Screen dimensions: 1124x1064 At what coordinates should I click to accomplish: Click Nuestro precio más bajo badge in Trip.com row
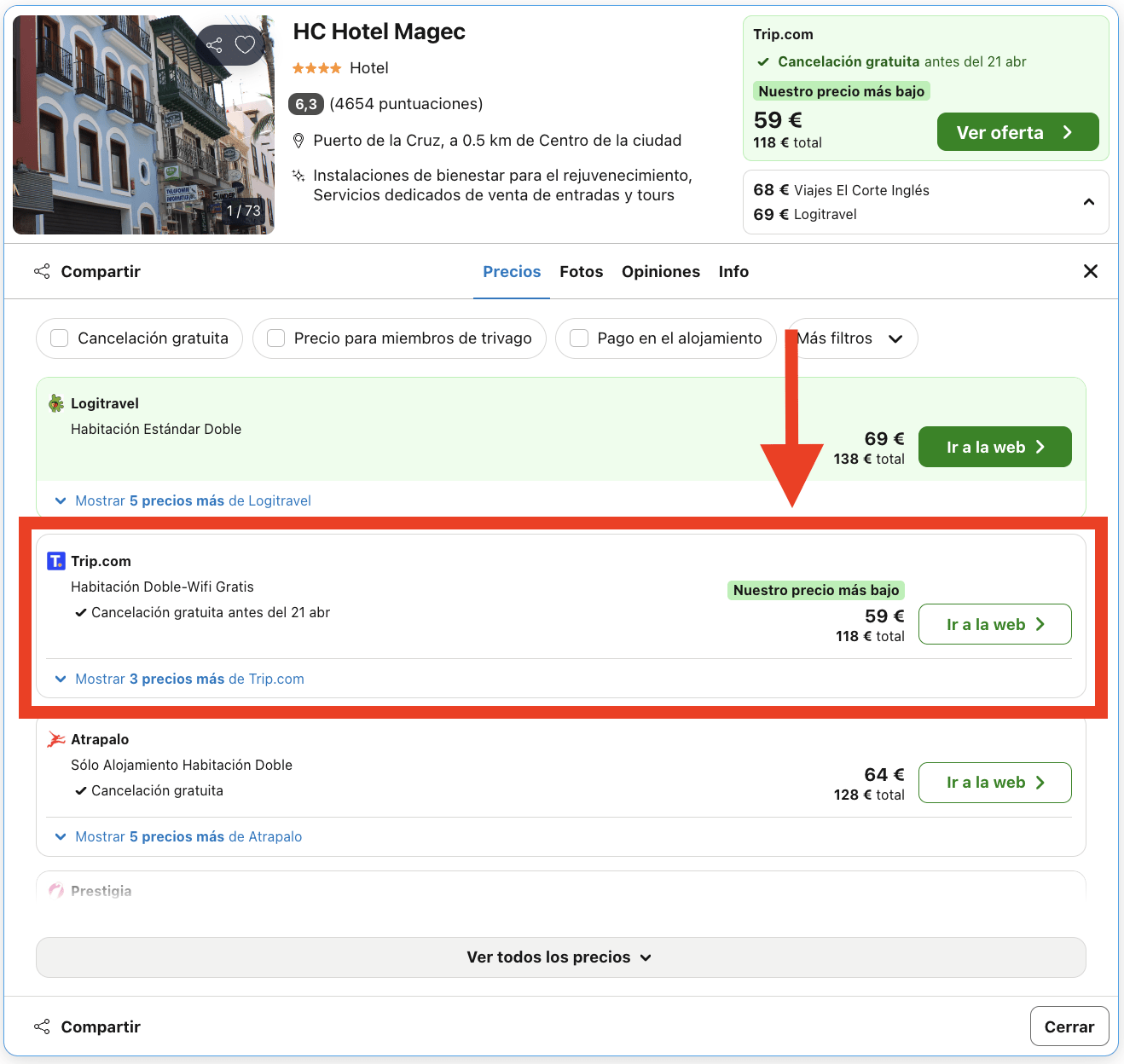816,590
